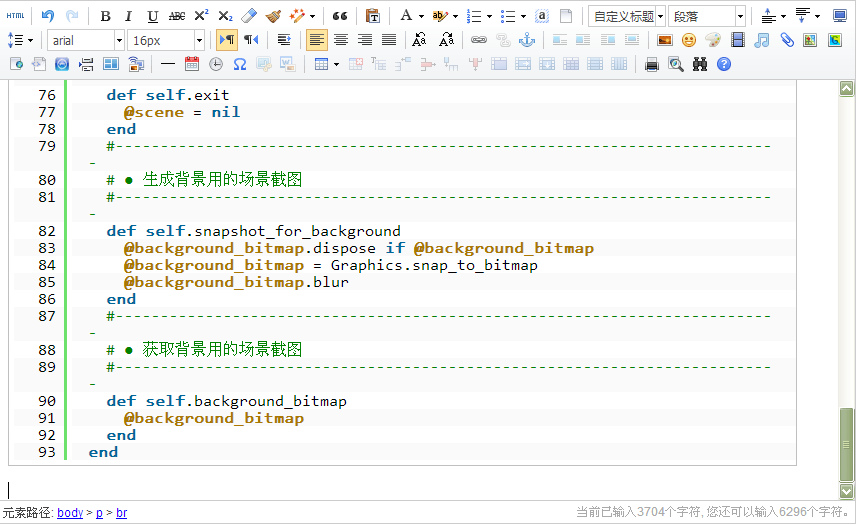Open the highlight background color dropdown arrow
Screen dimensions: 859x525
click(455, 16)
